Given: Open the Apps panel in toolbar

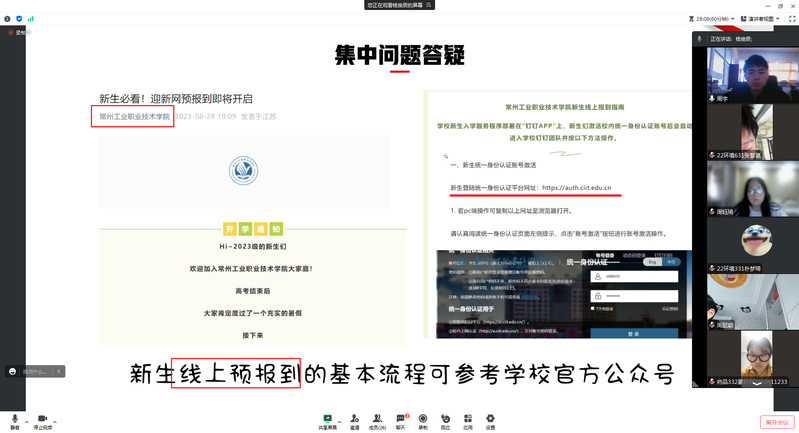Looking at the screenshot, I should [x=467, y=419].
